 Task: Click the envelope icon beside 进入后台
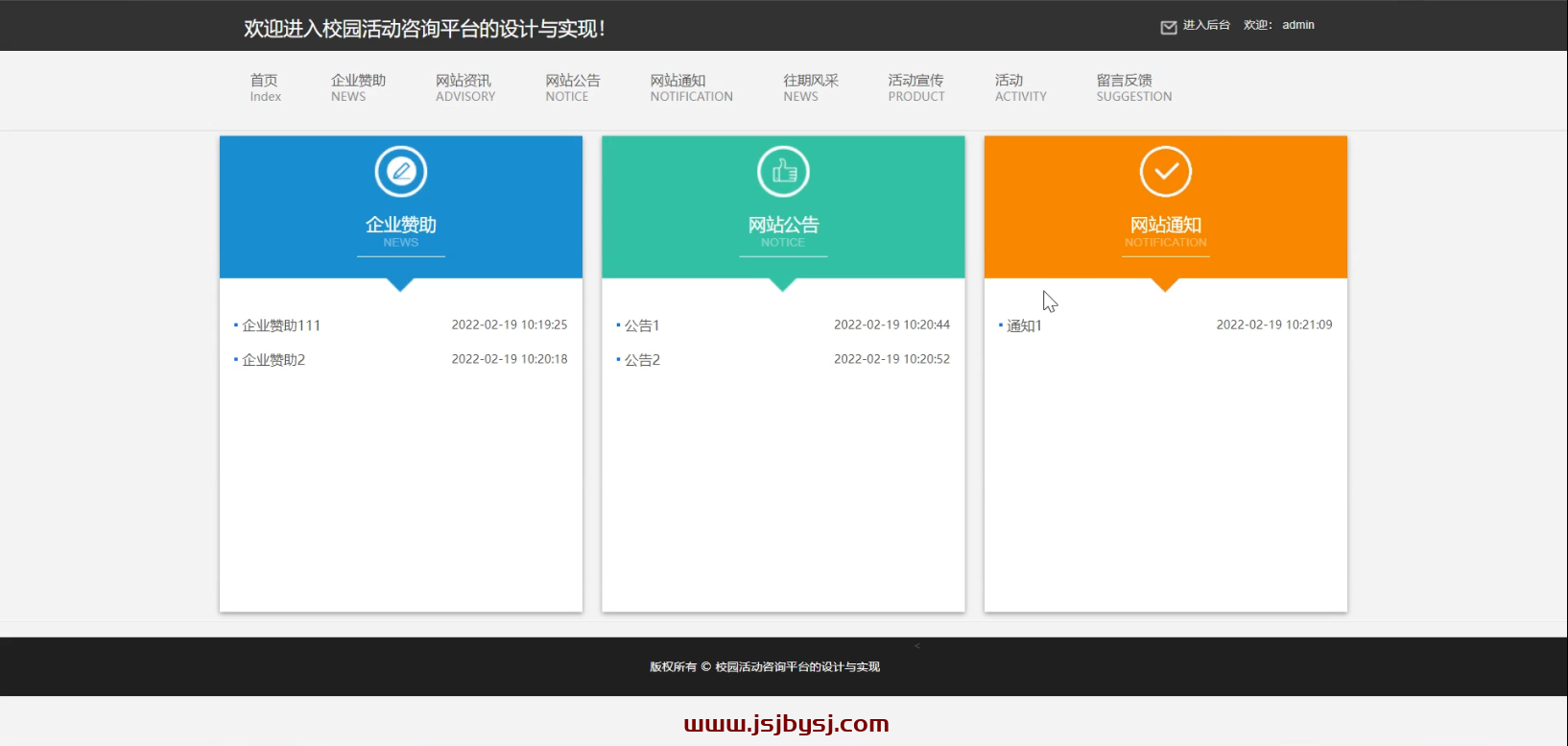(1168, 28)
